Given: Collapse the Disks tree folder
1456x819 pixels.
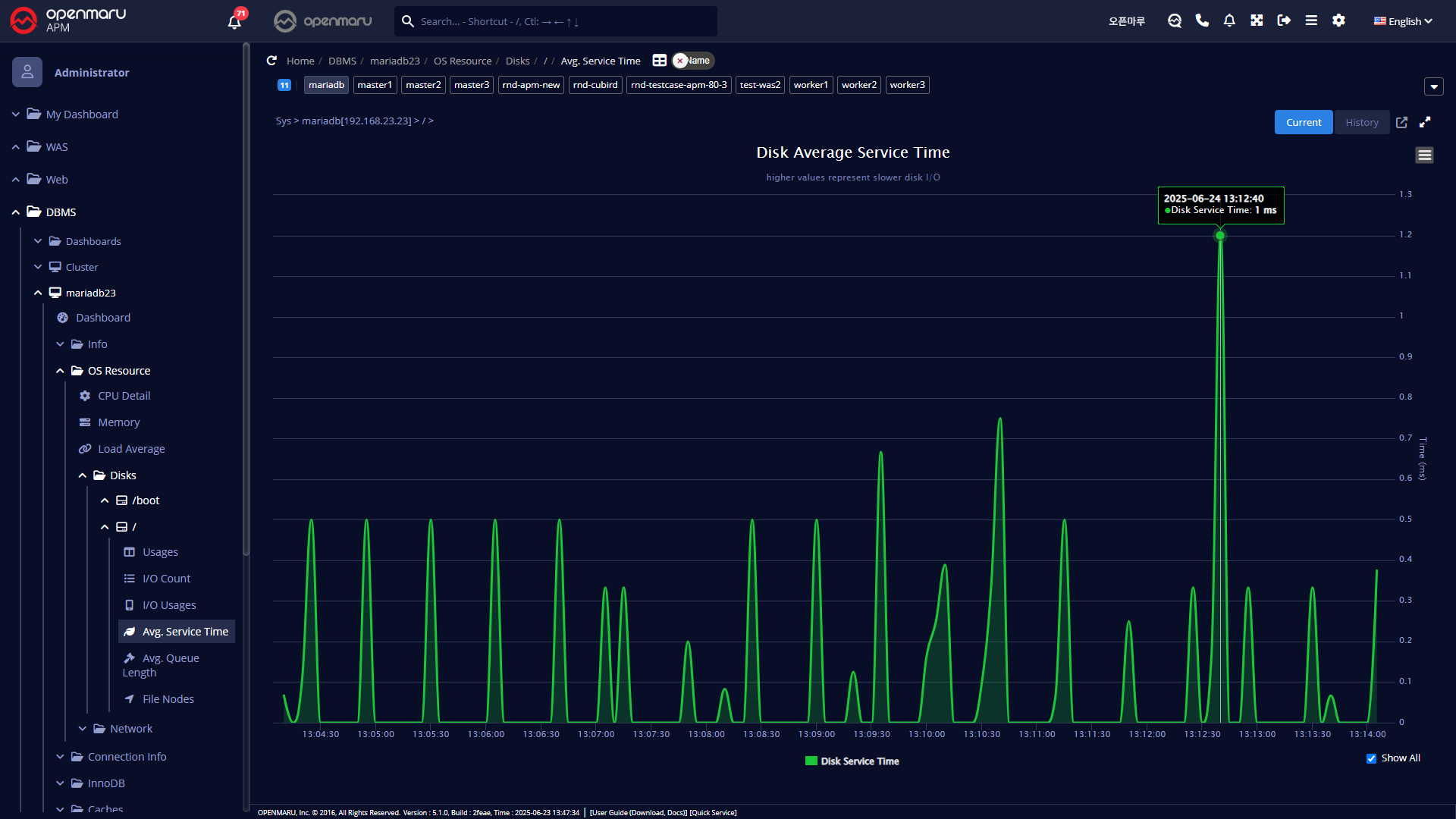Looking at the screenshot, I should 83,475.
